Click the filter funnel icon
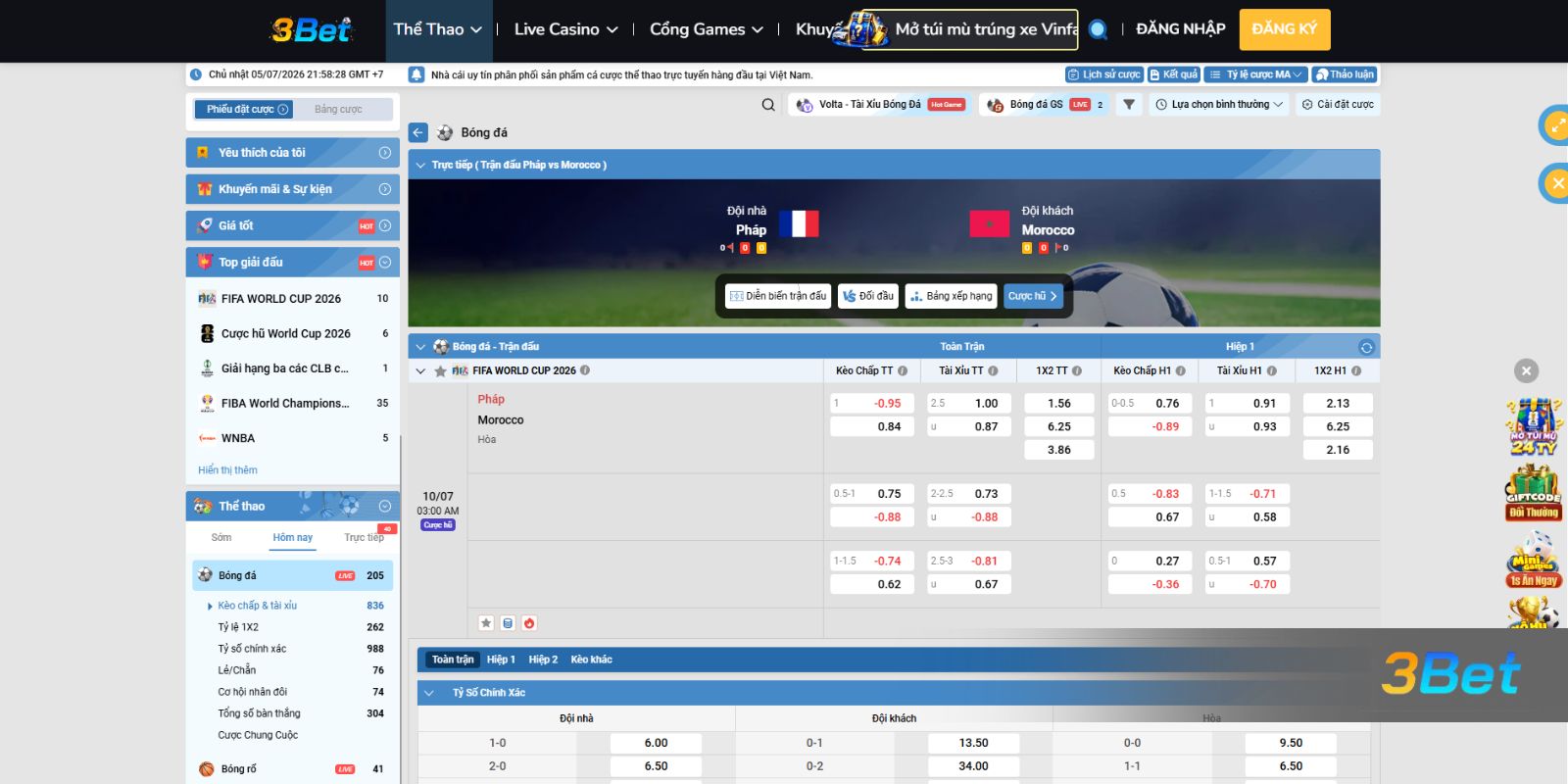 point(1129,105)
